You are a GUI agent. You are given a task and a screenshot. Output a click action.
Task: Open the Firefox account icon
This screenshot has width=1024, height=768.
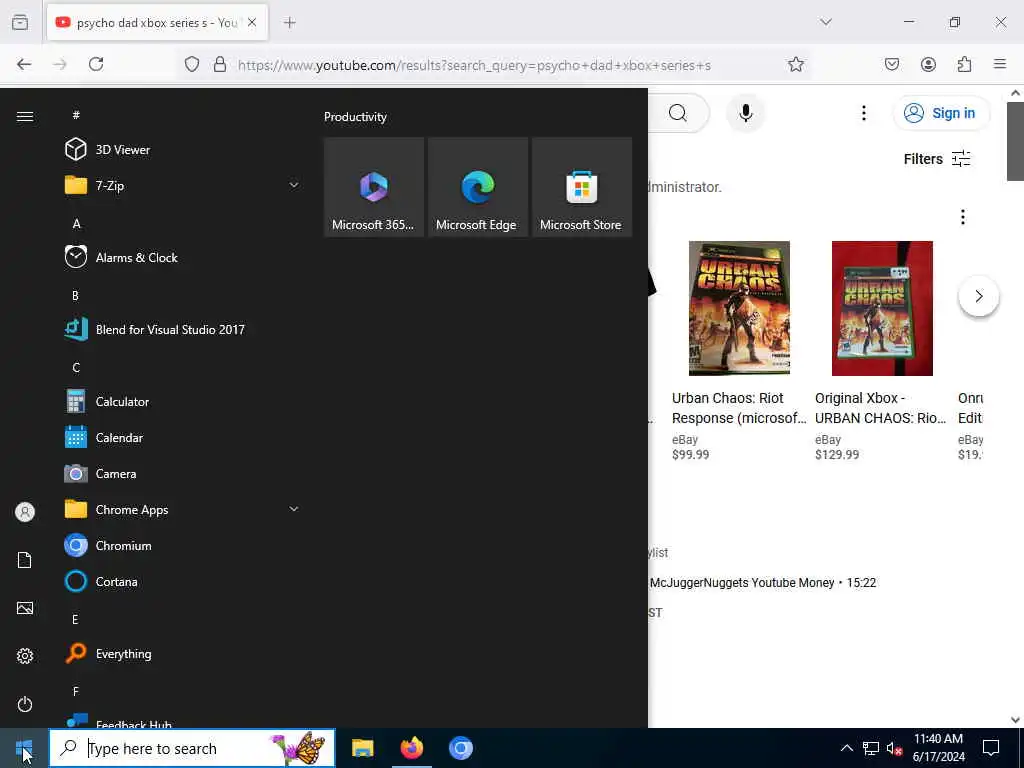(928, 64)
